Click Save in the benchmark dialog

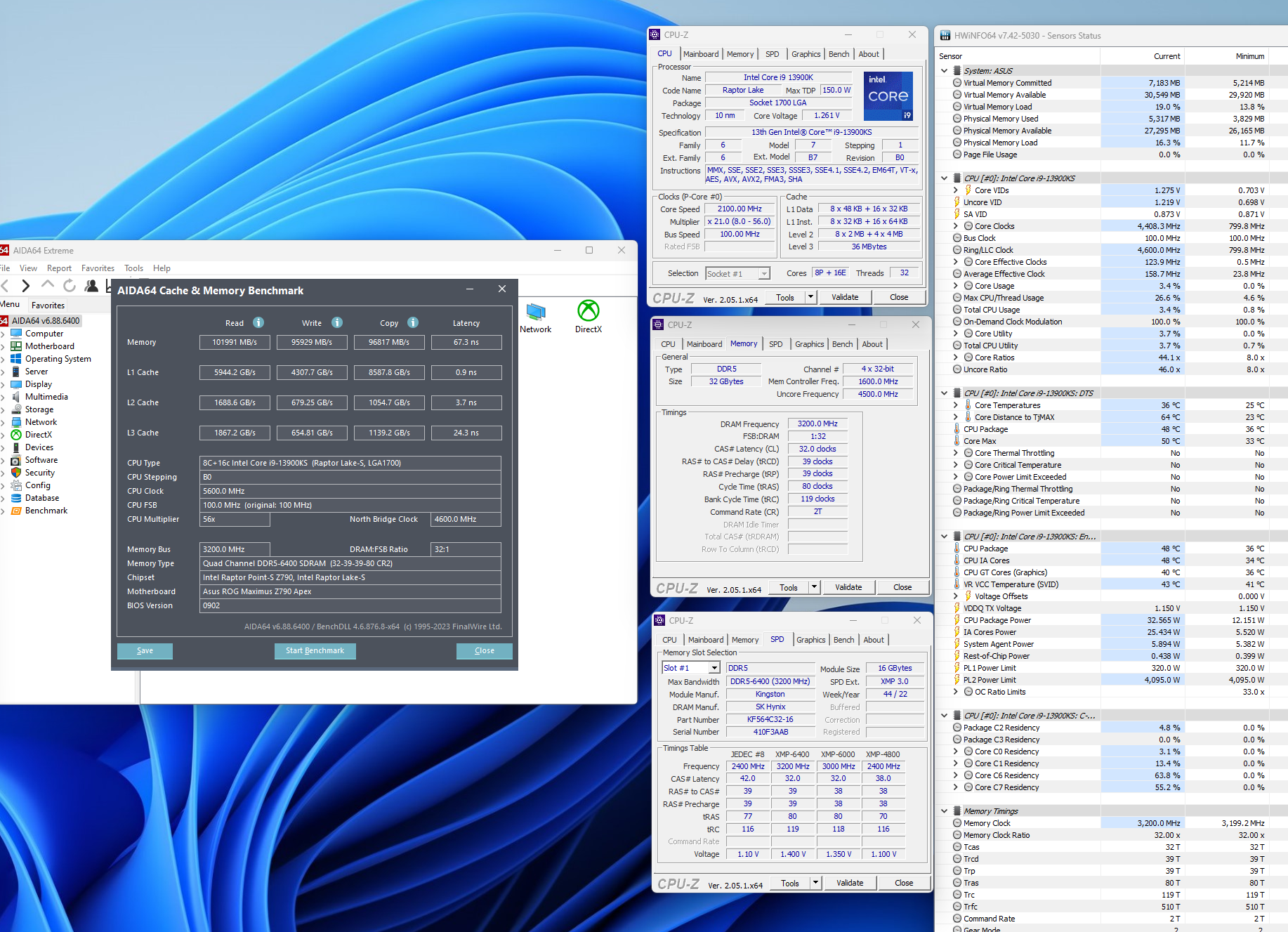click(x=145, y=650)
